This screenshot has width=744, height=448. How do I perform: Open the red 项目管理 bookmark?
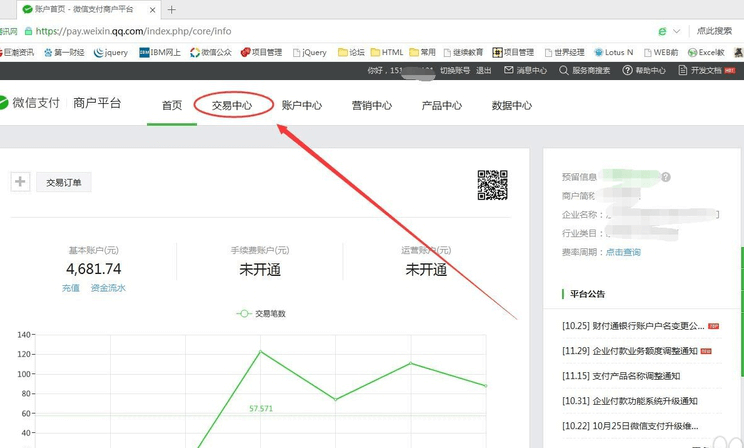click(261, 52)
